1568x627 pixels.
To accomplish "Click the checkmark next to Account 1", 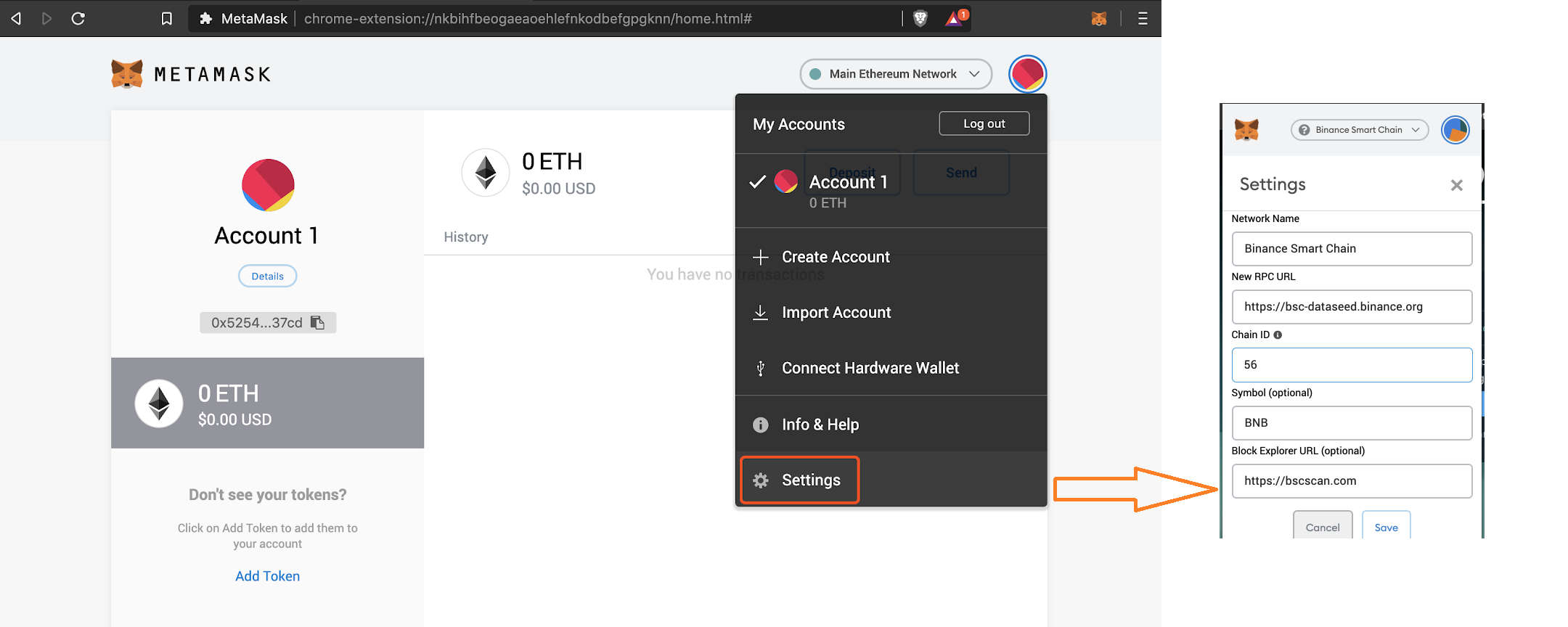I will (x=757, y=181).
